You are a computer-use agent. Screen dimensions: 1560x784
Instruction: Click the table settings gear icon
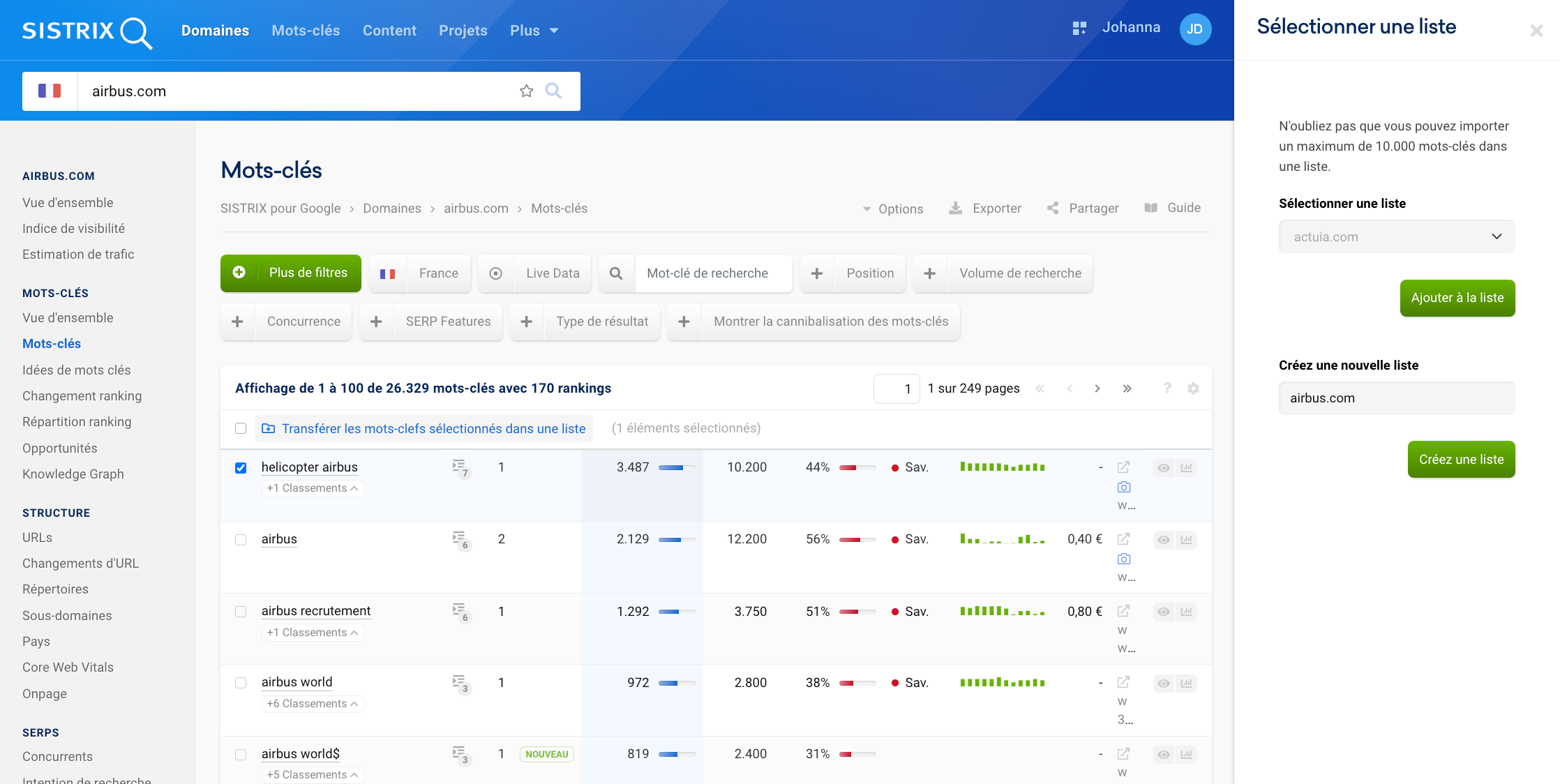[x=1193, y=389]
